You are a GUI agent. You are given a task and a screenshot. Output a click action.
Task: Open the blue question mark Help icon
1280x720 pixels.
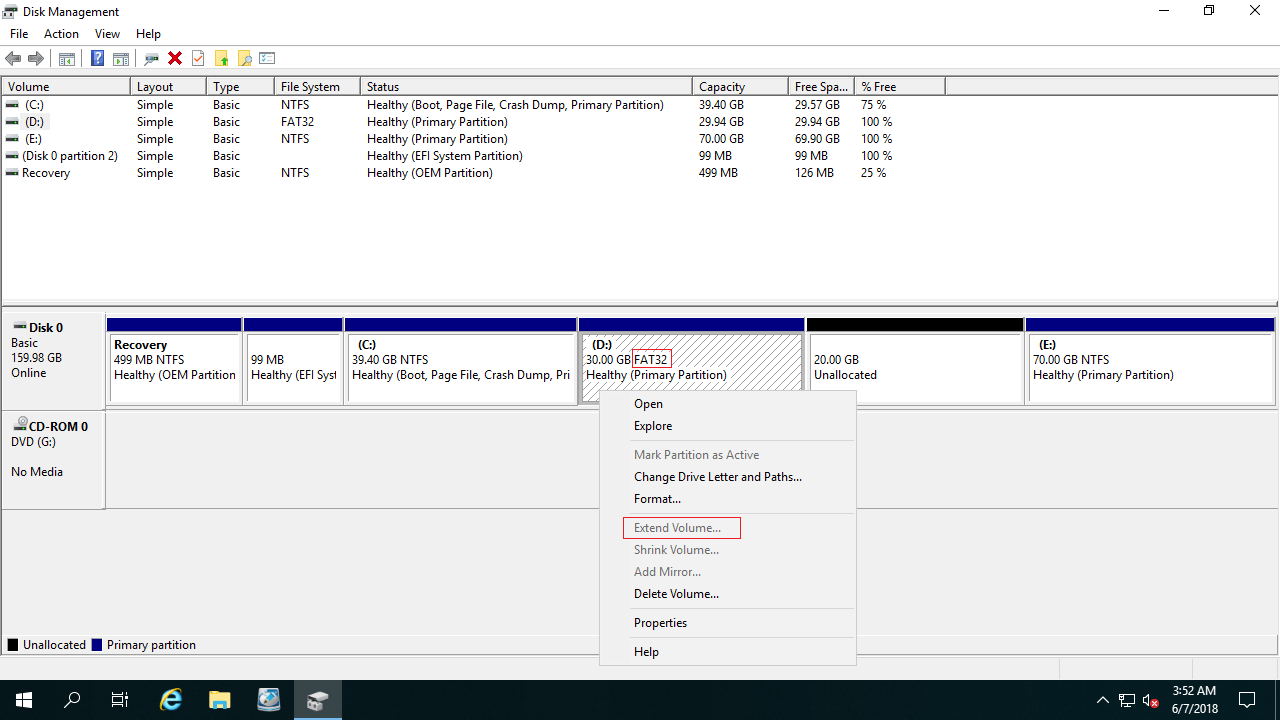(x=97, y=59)
